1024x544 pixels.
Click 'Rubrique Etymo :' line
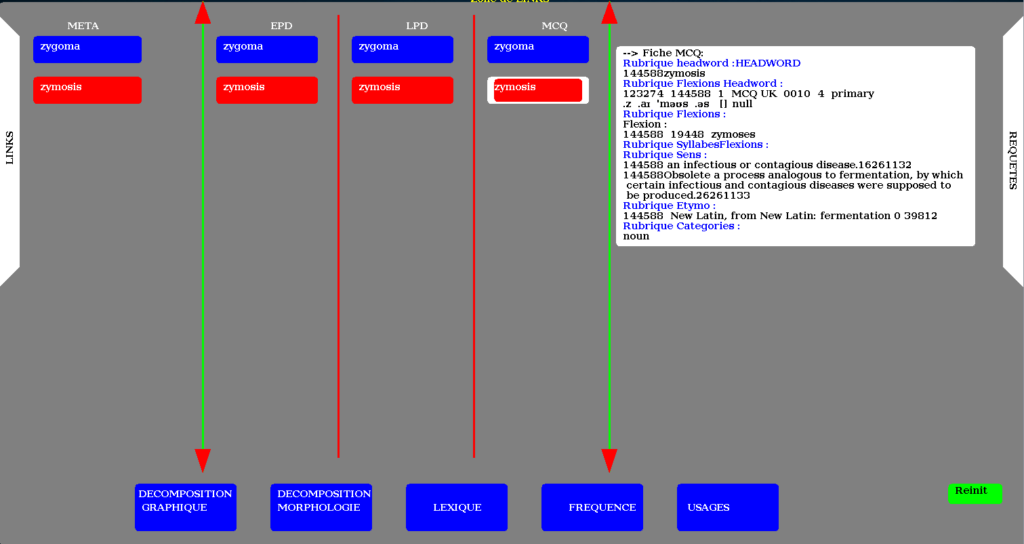click(669, 206)
